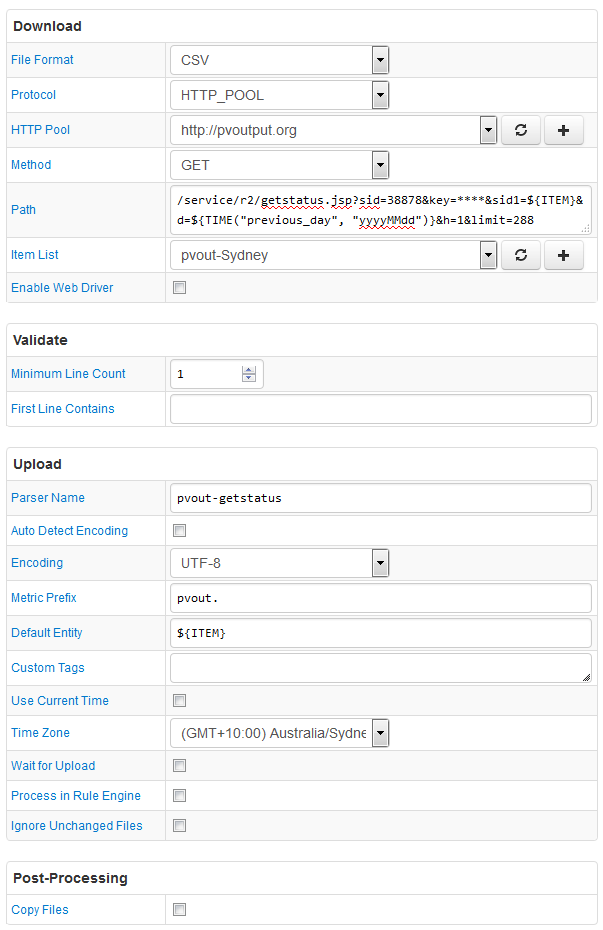Click the Upload section heading

tap(37, 464)
